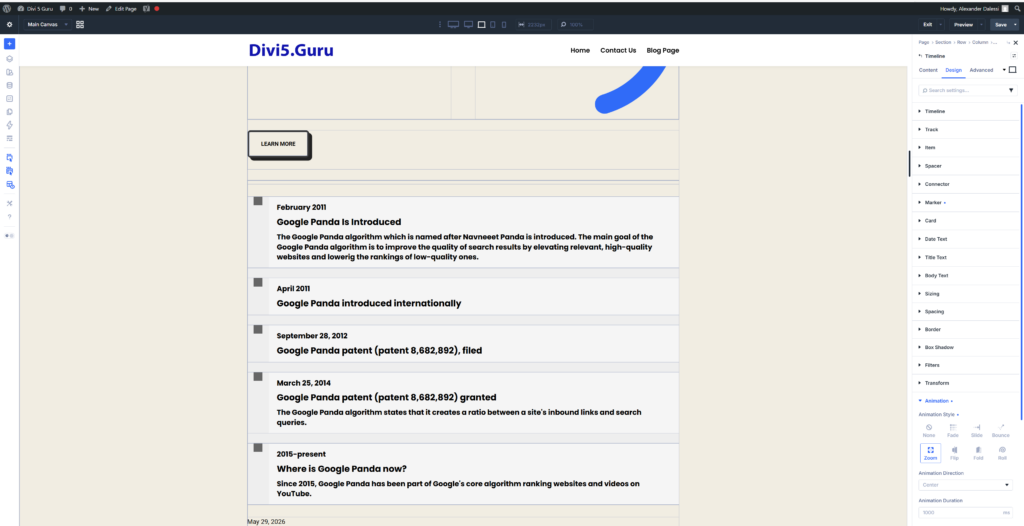Choose Fade animation style
Viewport: 1024px width, 526px height.
[x=953, y=430]
